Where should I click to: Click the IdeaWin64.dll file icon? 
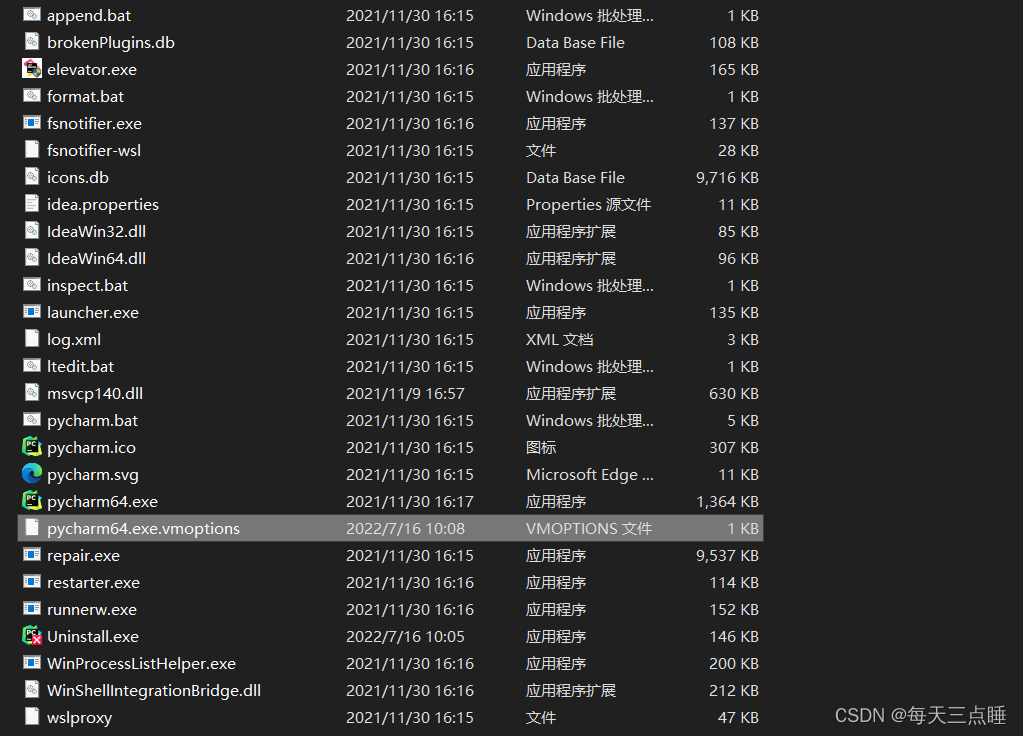32,258
